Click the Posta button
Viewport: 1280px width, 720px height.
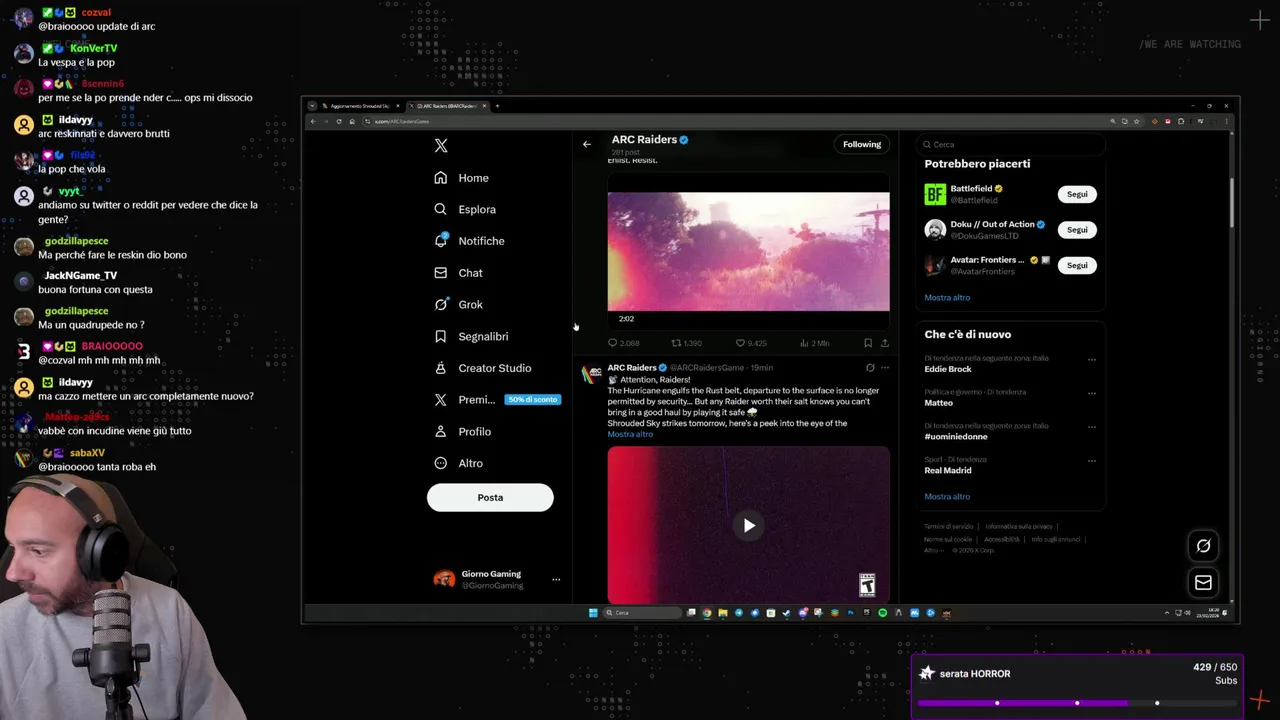click(x=490, y=497)
